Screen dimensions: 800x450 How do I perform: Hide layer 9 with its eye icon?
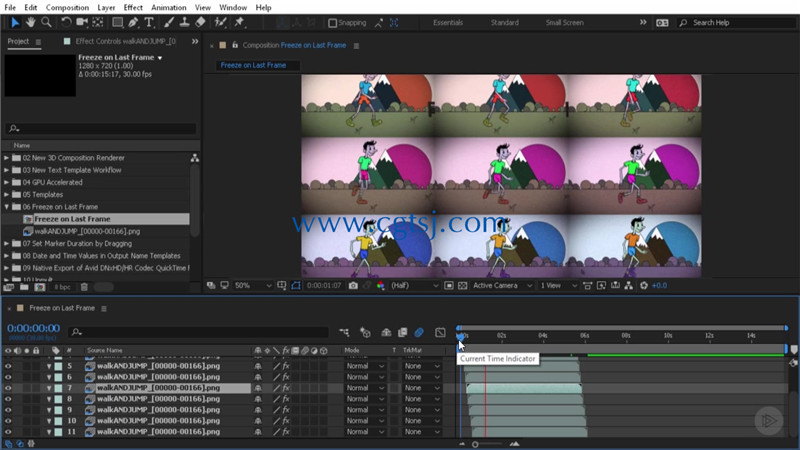(8, 410)
